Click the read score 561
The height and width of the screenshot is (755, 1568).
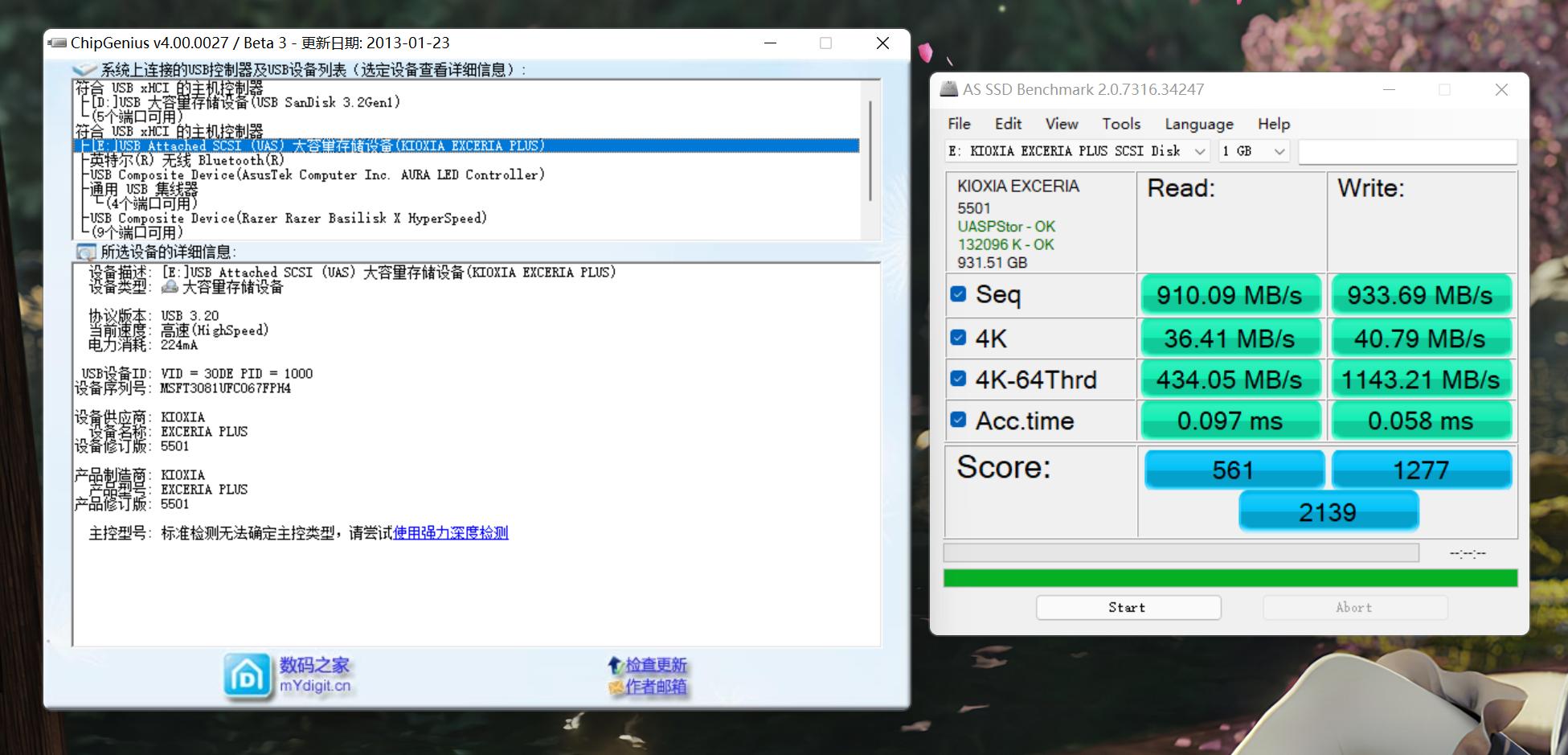click(x=1234, y=470)
